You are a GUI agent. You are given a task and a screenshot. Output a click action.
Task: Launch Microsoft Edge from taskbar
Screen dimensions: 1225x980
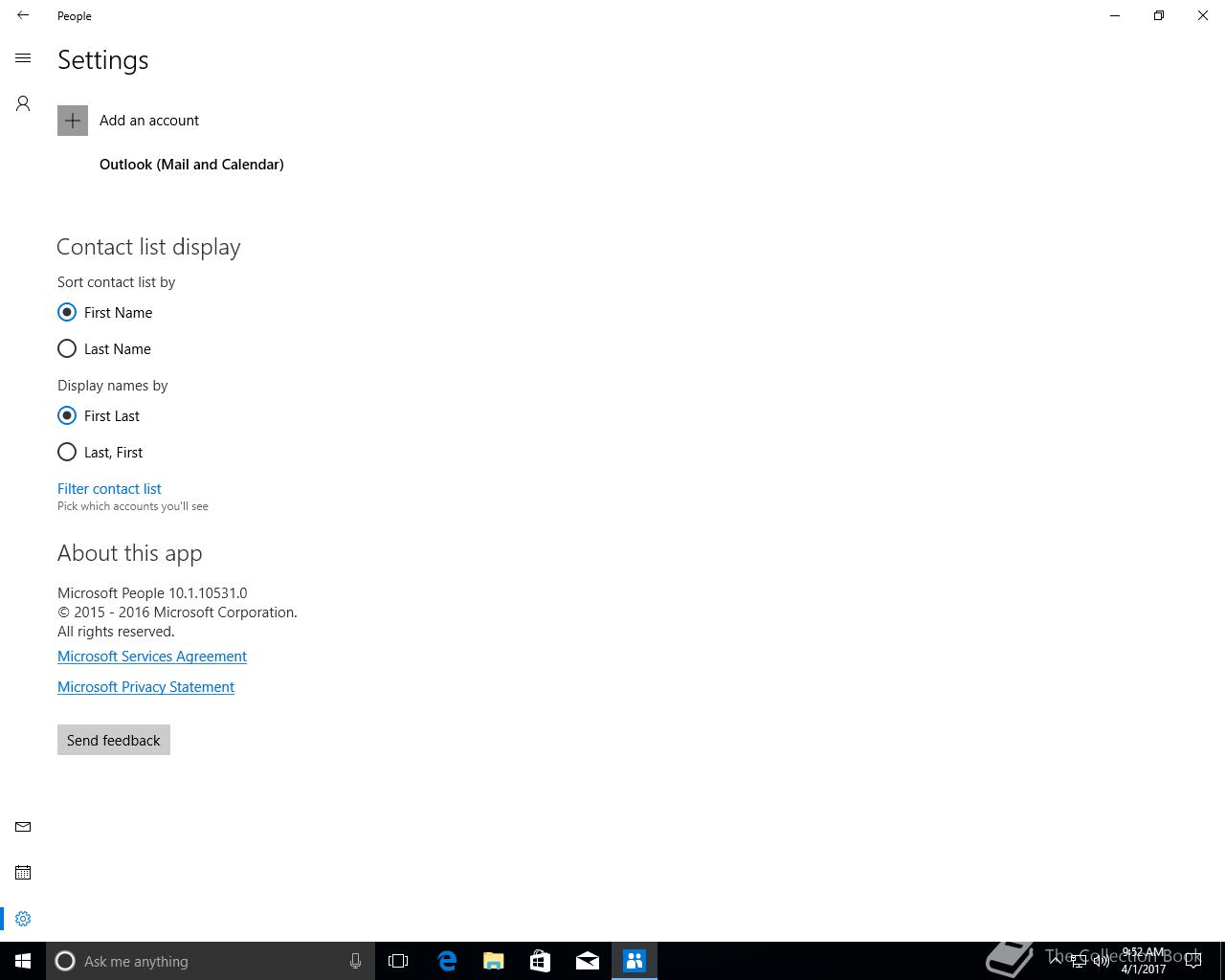447,961
